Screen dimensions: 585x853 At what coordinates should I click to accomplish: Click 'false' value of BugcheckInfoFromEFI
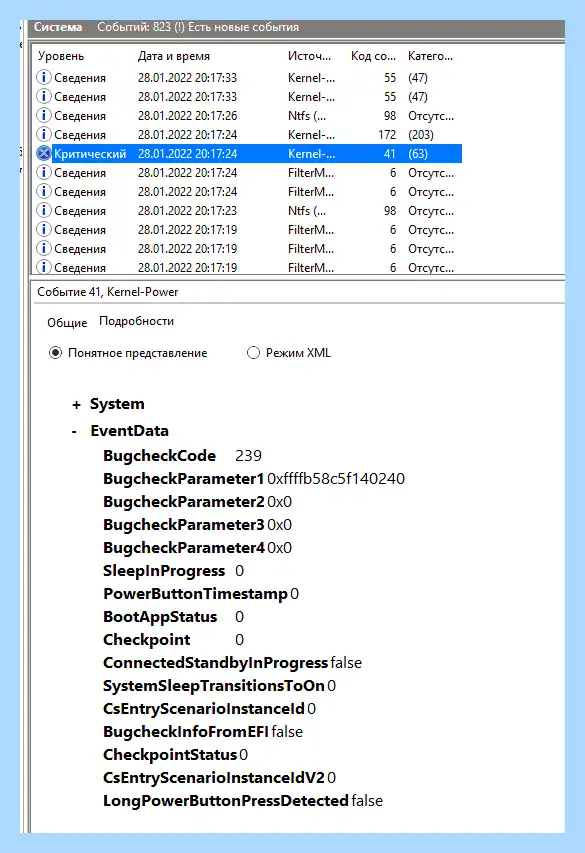tap(287, 732)
